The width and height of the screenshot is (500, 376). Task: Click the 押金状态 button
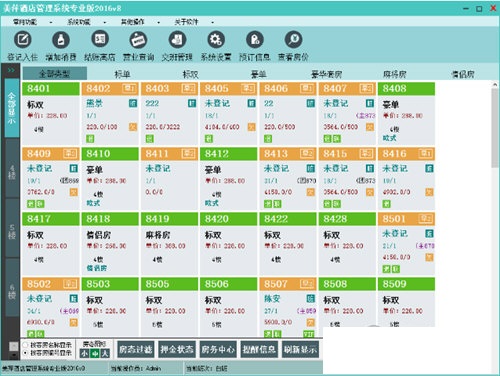tap(177, 349)
